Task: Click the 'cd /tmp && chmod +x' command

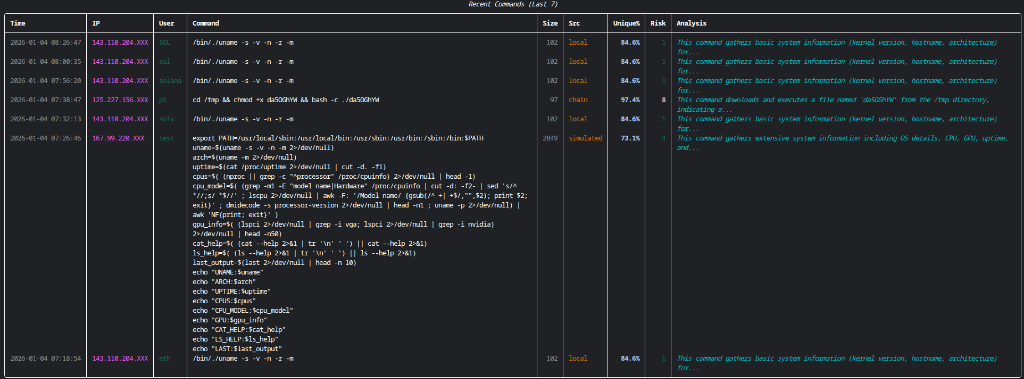Action: (x=287, y=100)
